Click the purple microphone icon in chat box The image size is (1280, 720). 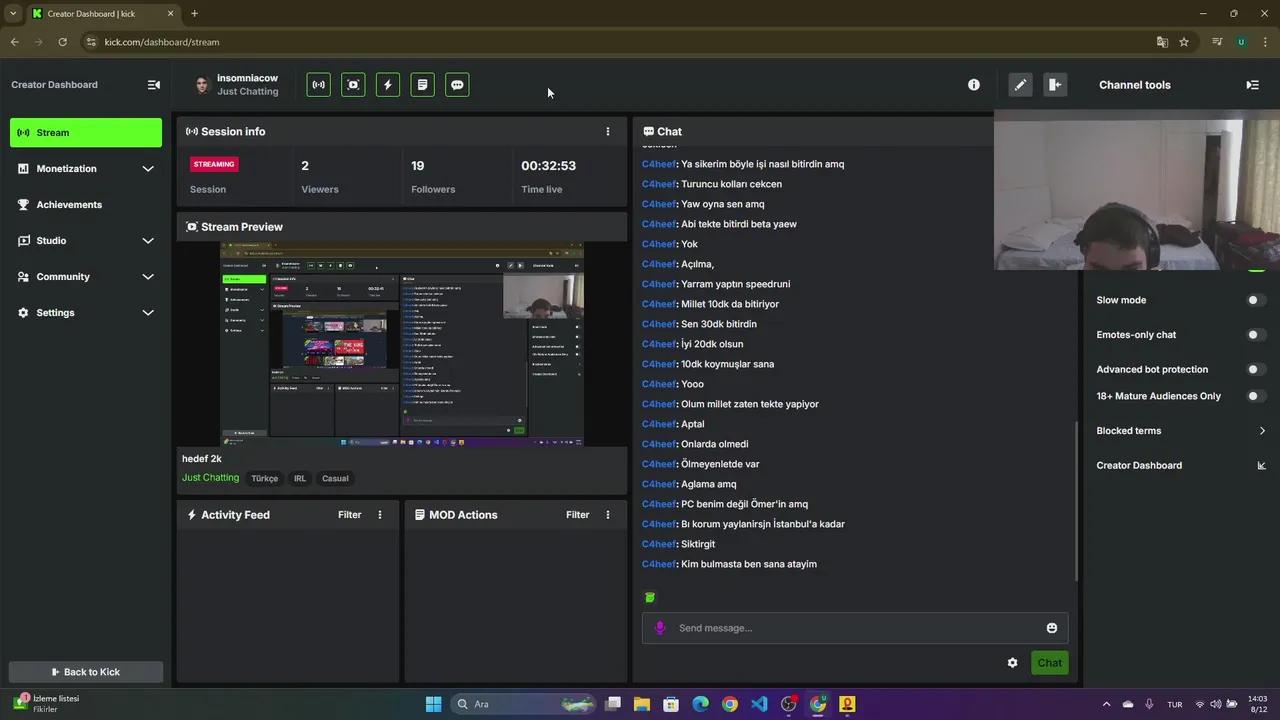[660, 628]
